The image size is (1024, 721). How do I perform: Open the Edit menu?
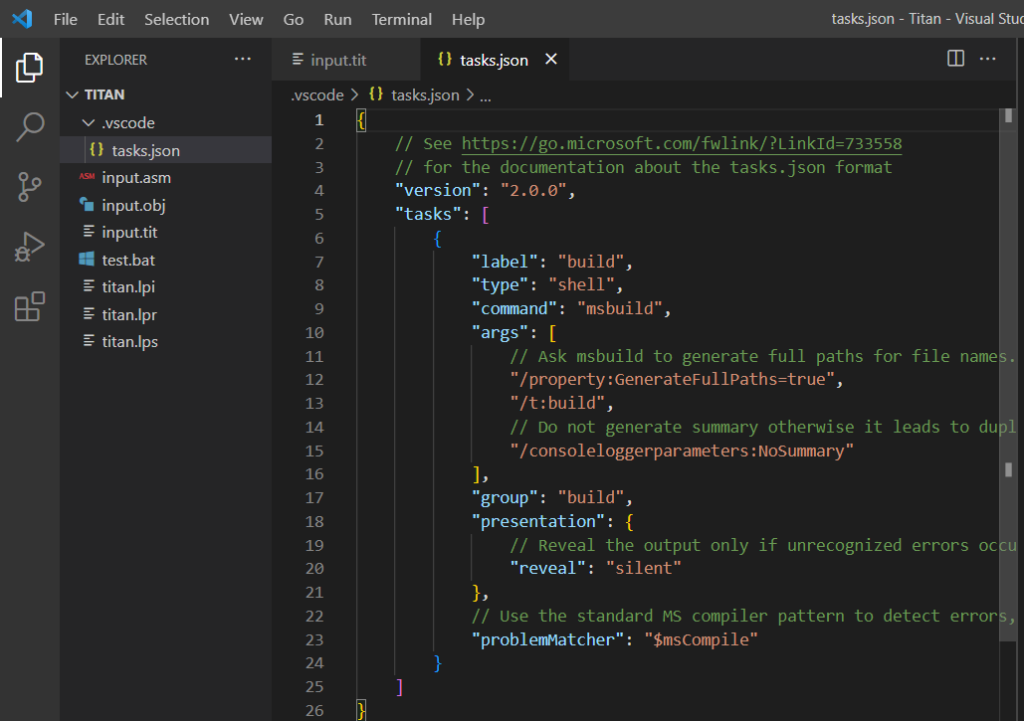111,20
